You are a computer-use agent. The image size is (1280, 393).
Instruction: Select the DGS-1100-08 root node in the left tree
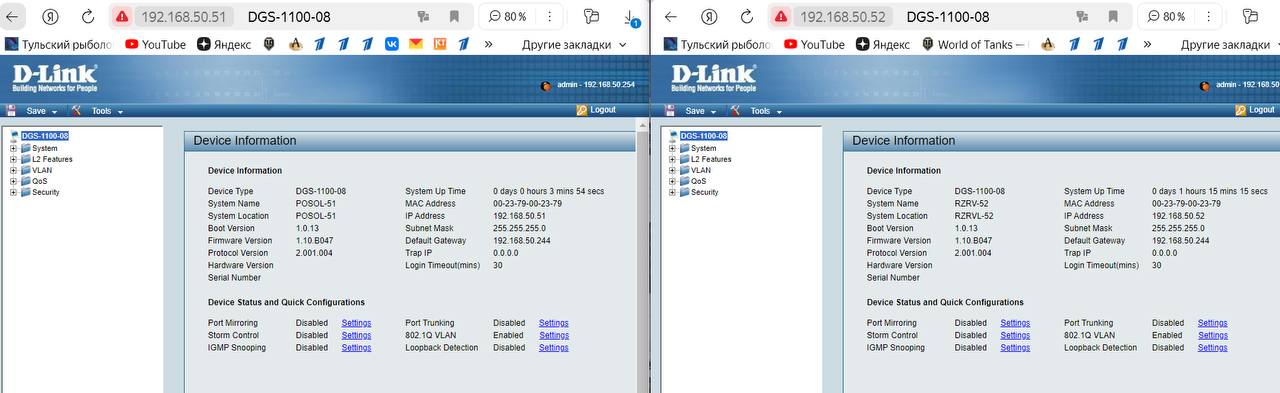coord(45,136)
